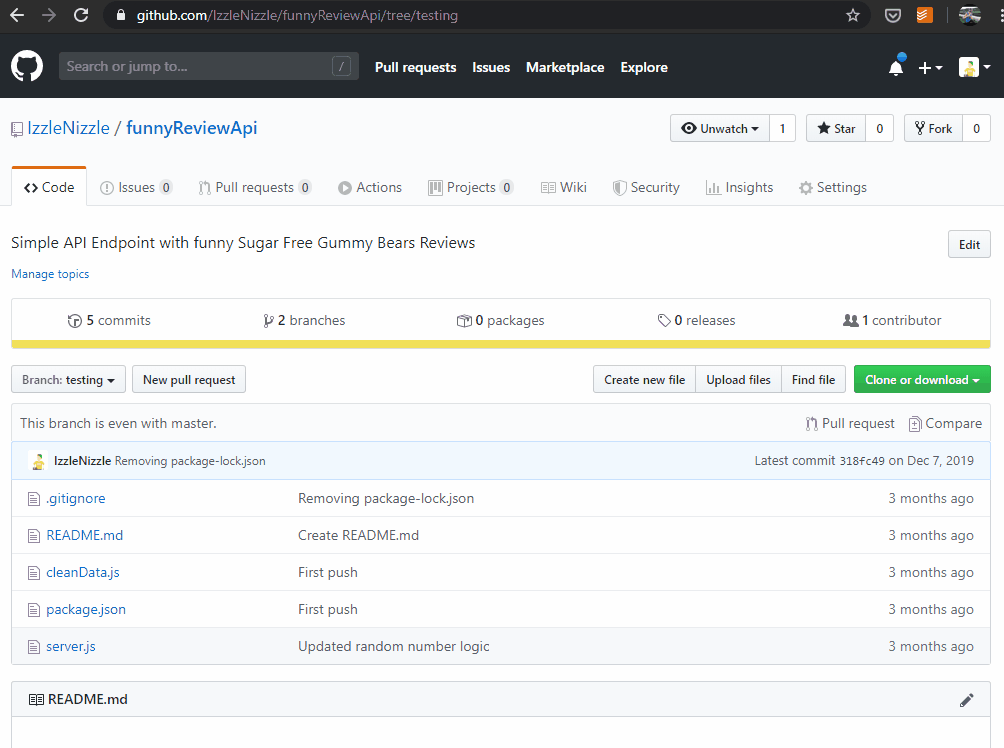Open the user avatar menu
1004x748 pixels.
click(975, 67)
